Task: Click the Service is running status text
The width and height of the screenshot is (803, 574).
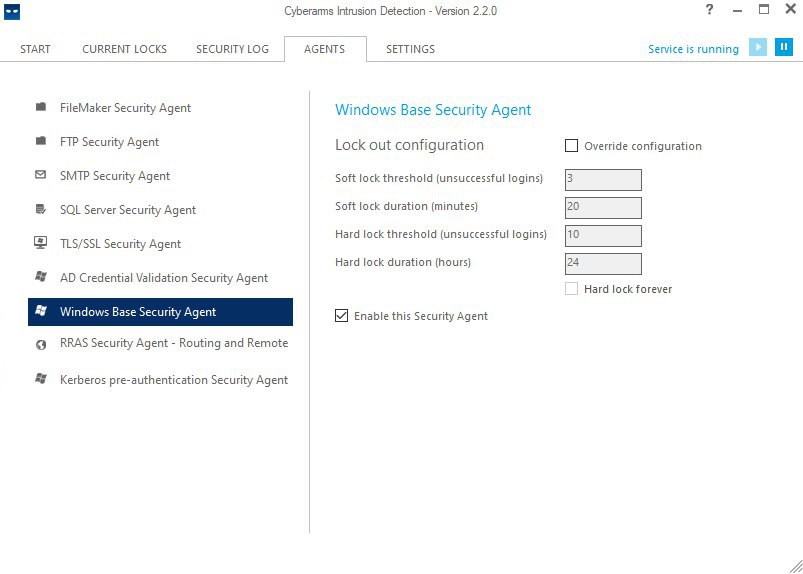Action: [x=693, y=49]
